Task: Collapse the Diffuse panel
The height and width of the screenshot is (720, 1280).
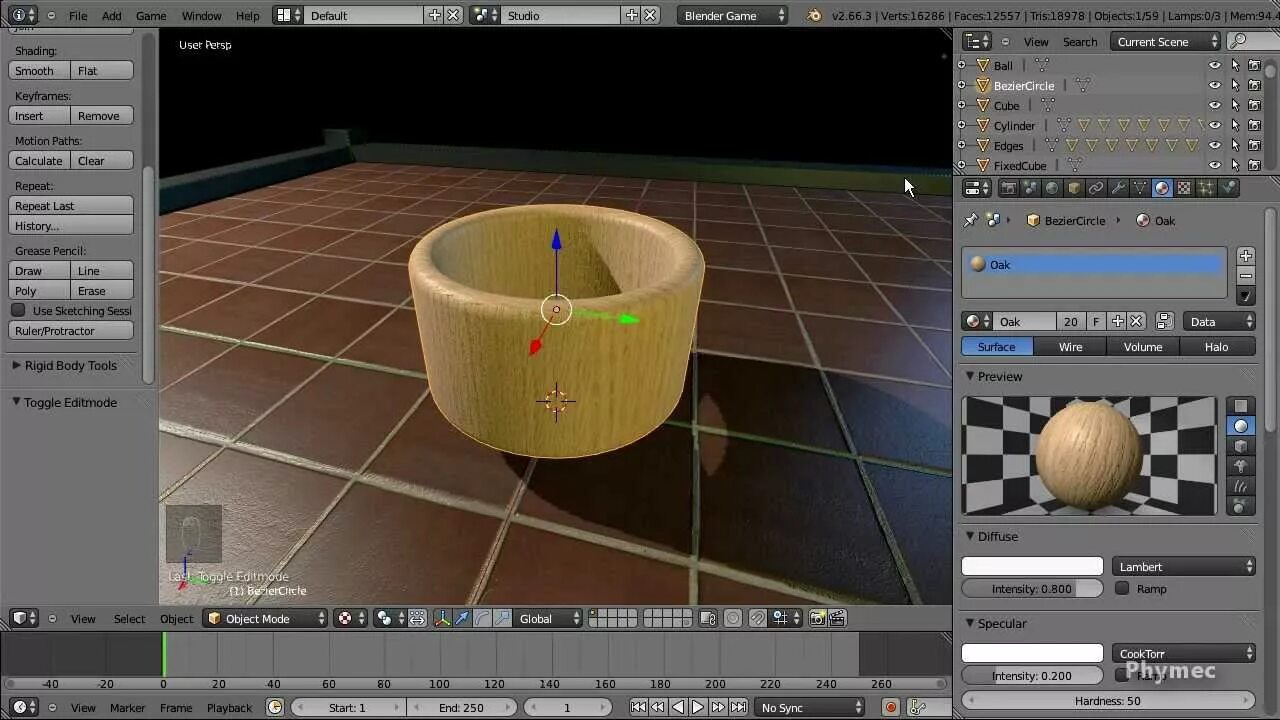Action: 969,536
